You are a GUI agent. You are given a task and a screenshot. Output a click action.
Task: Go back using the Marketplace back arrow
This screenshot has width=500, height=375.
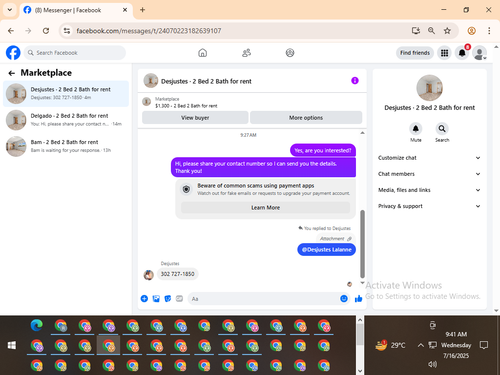tap(12, 73)
